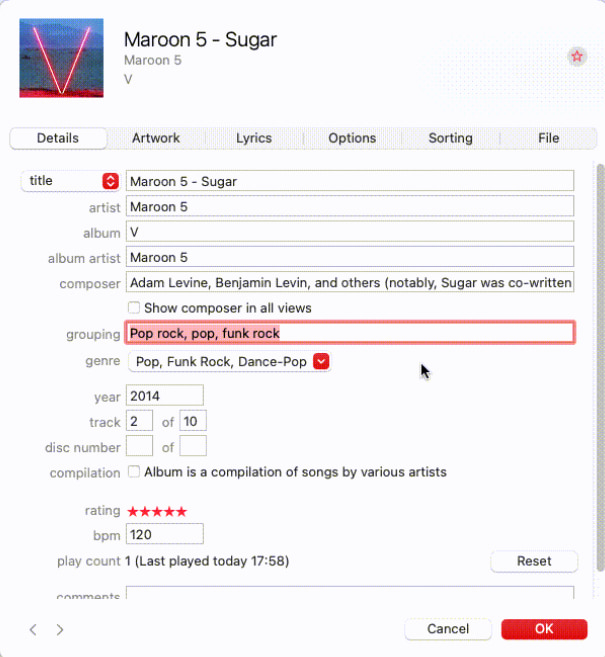This screenshot has height=657, width=605.
Task: Click the five-star rating control
Action: coord(157,512)
